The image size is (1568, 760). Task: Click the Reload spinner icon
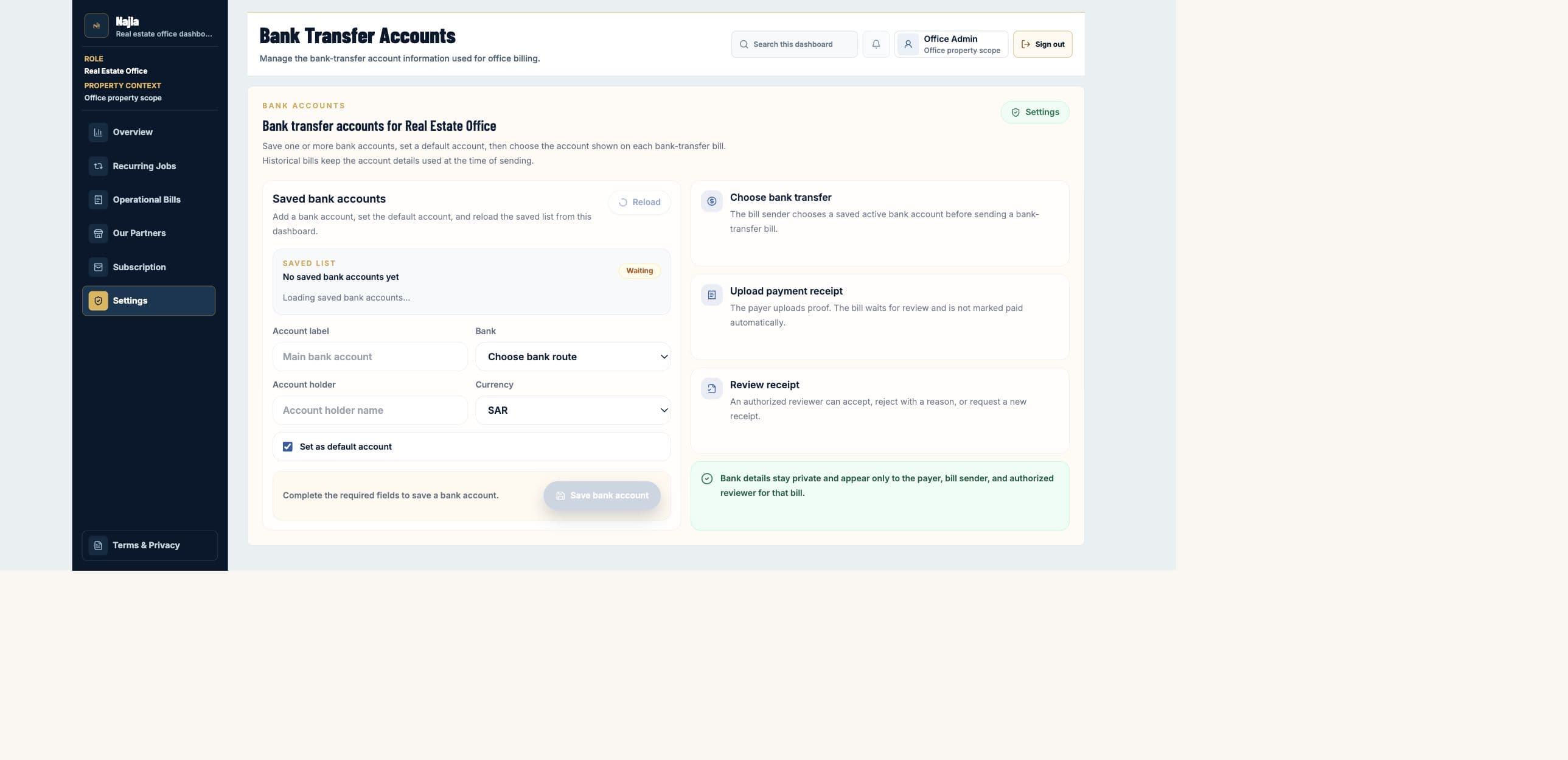622,203
